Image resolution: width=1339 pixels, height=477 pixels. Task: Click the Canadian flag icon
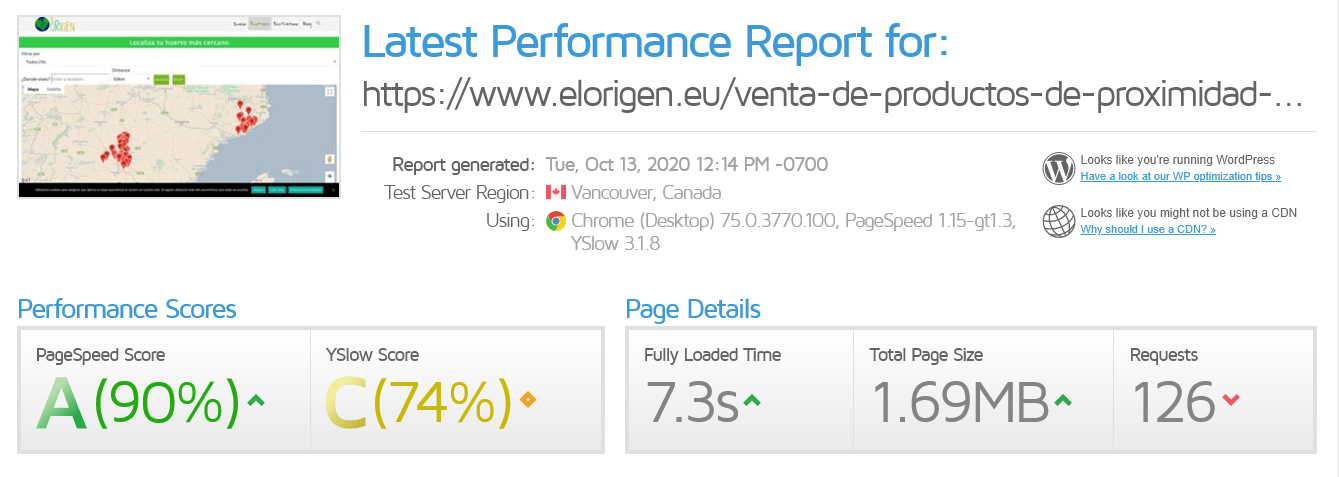555,192
